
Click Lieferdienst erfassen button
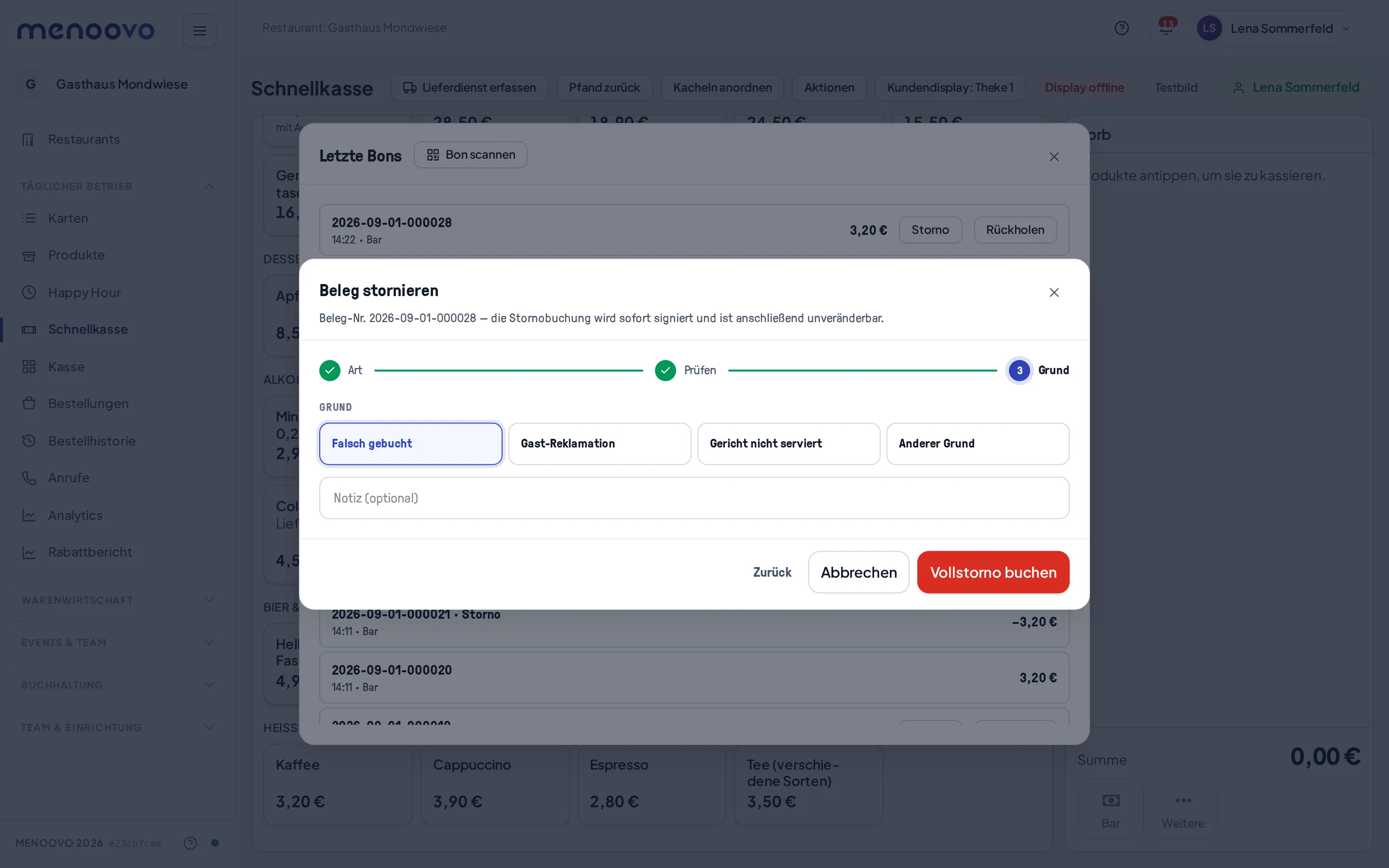tap(469, 87)
